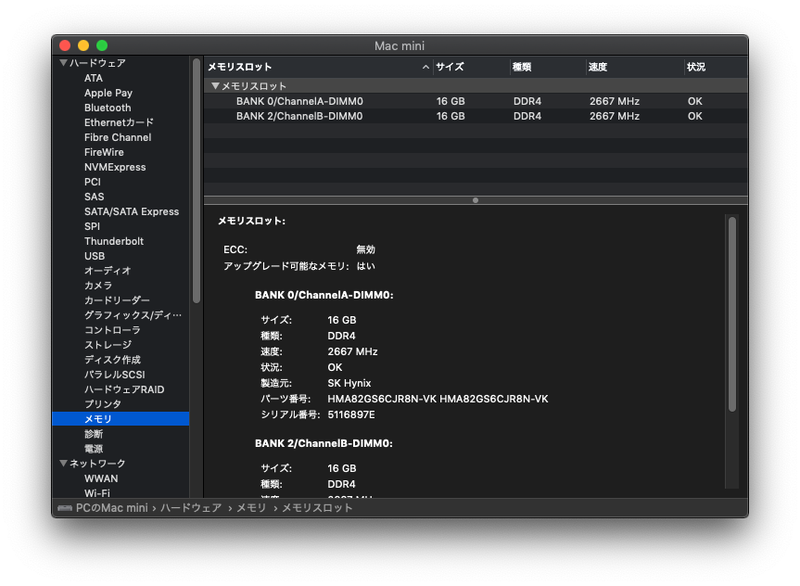Click manufacturer value SK Hynix

349,383
